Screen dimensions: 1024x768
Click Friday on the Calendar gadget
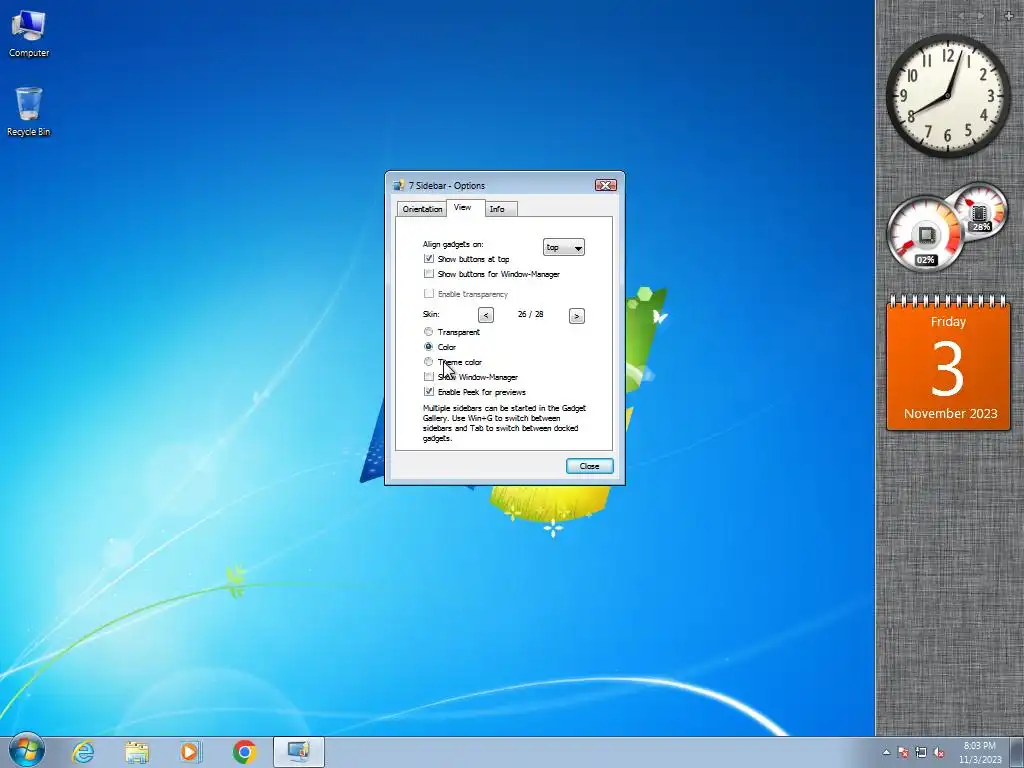pos(948,321)
